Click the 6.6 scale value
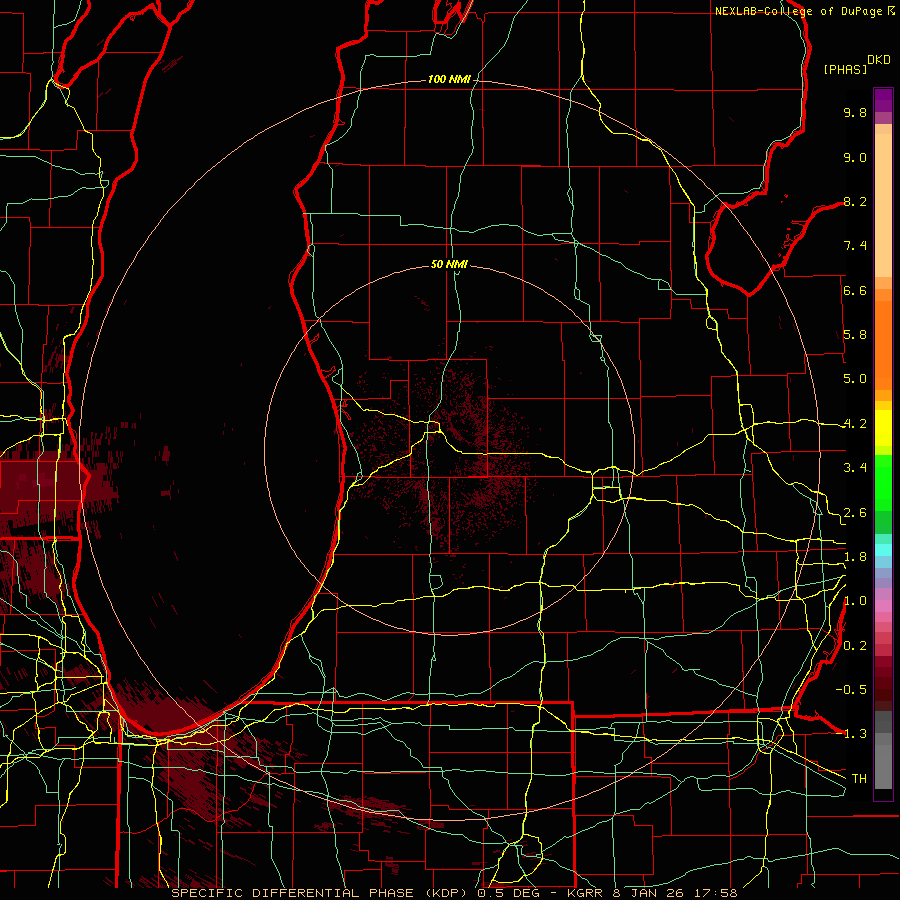Image resolution: width=900 pixels, height=900 pixels. tap(855, 290)
